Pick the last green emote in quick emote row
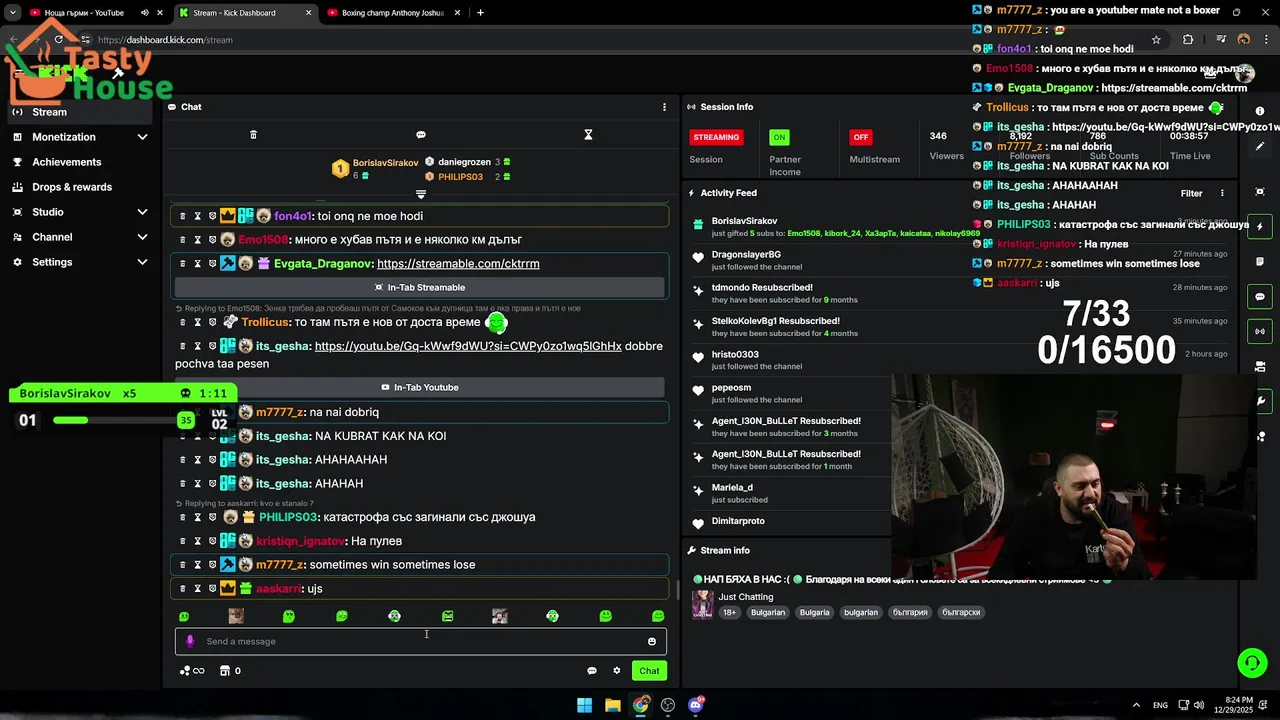 [x=658, y=616]
